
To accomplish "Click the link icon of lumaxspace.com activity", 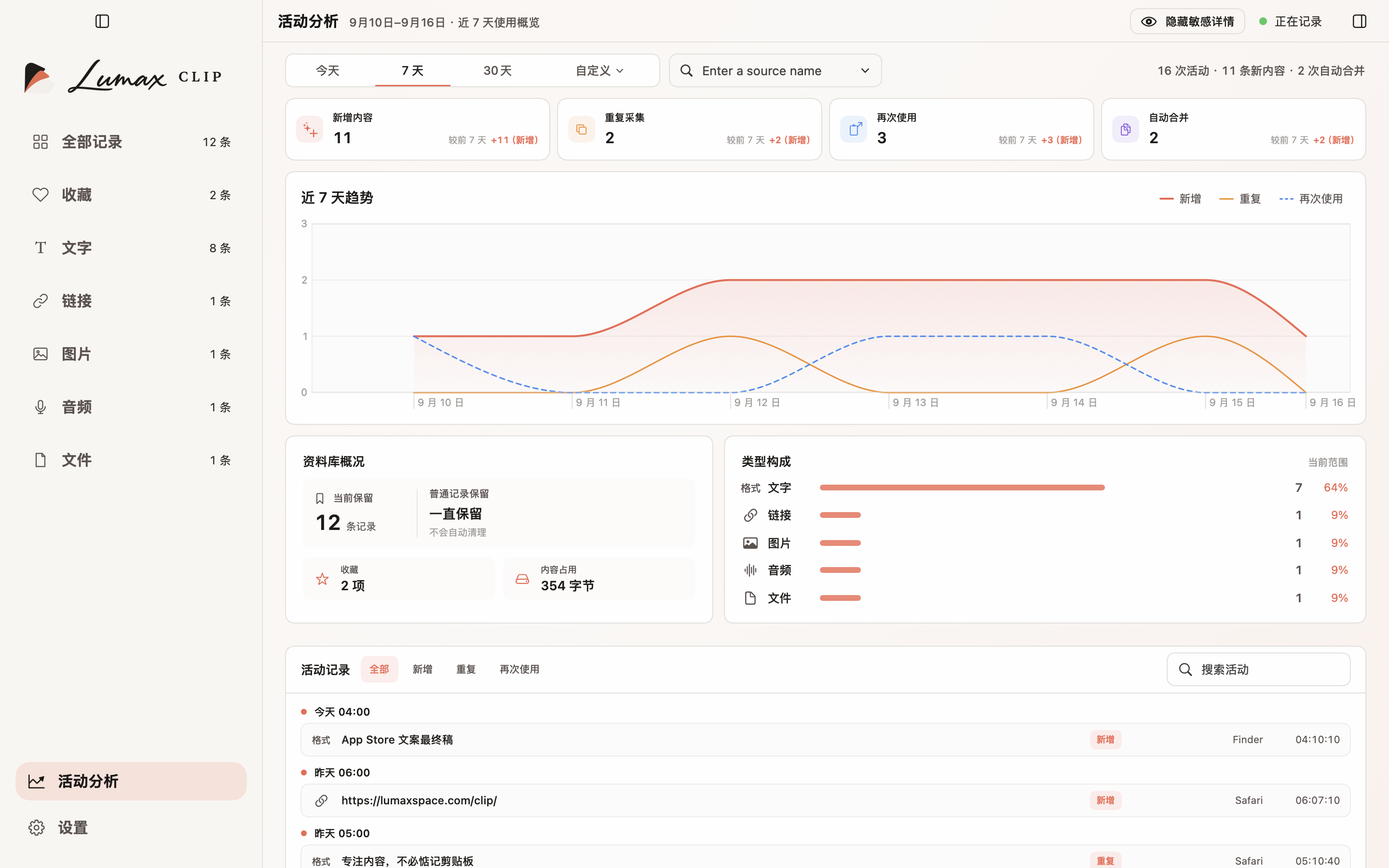I will [321, 800].
